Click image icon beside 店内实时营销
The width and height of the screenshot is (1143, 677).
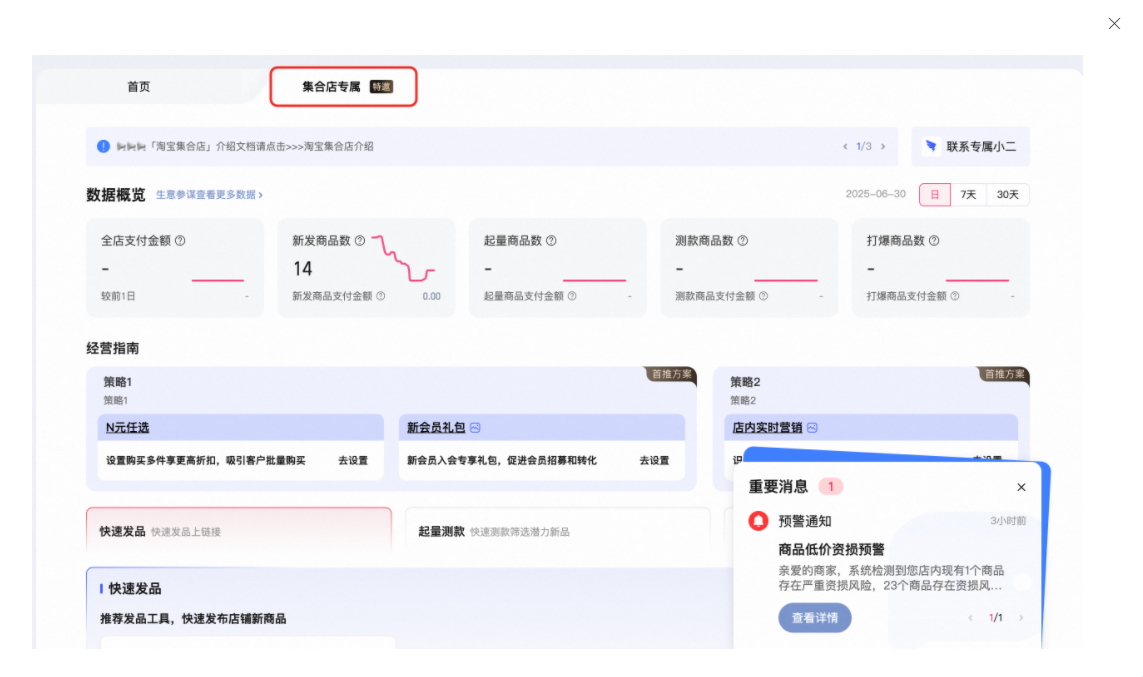812,428
